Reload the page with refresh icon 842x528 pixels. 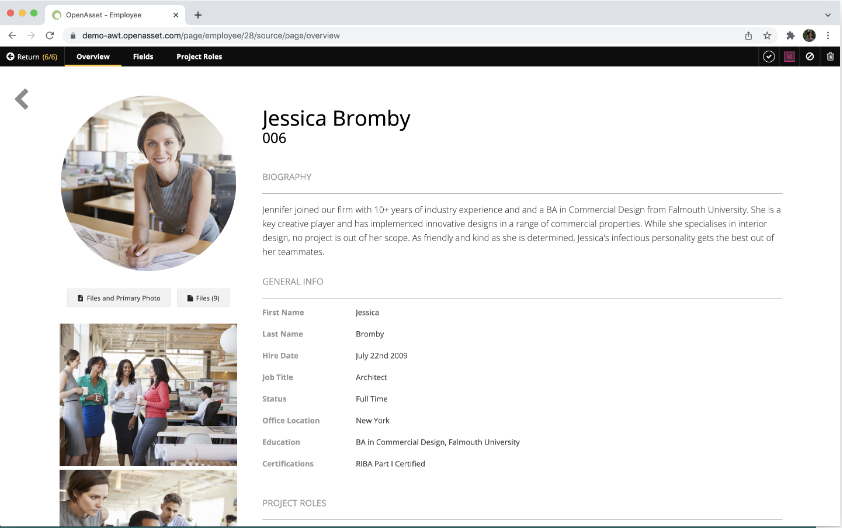[x=50, y=35]
